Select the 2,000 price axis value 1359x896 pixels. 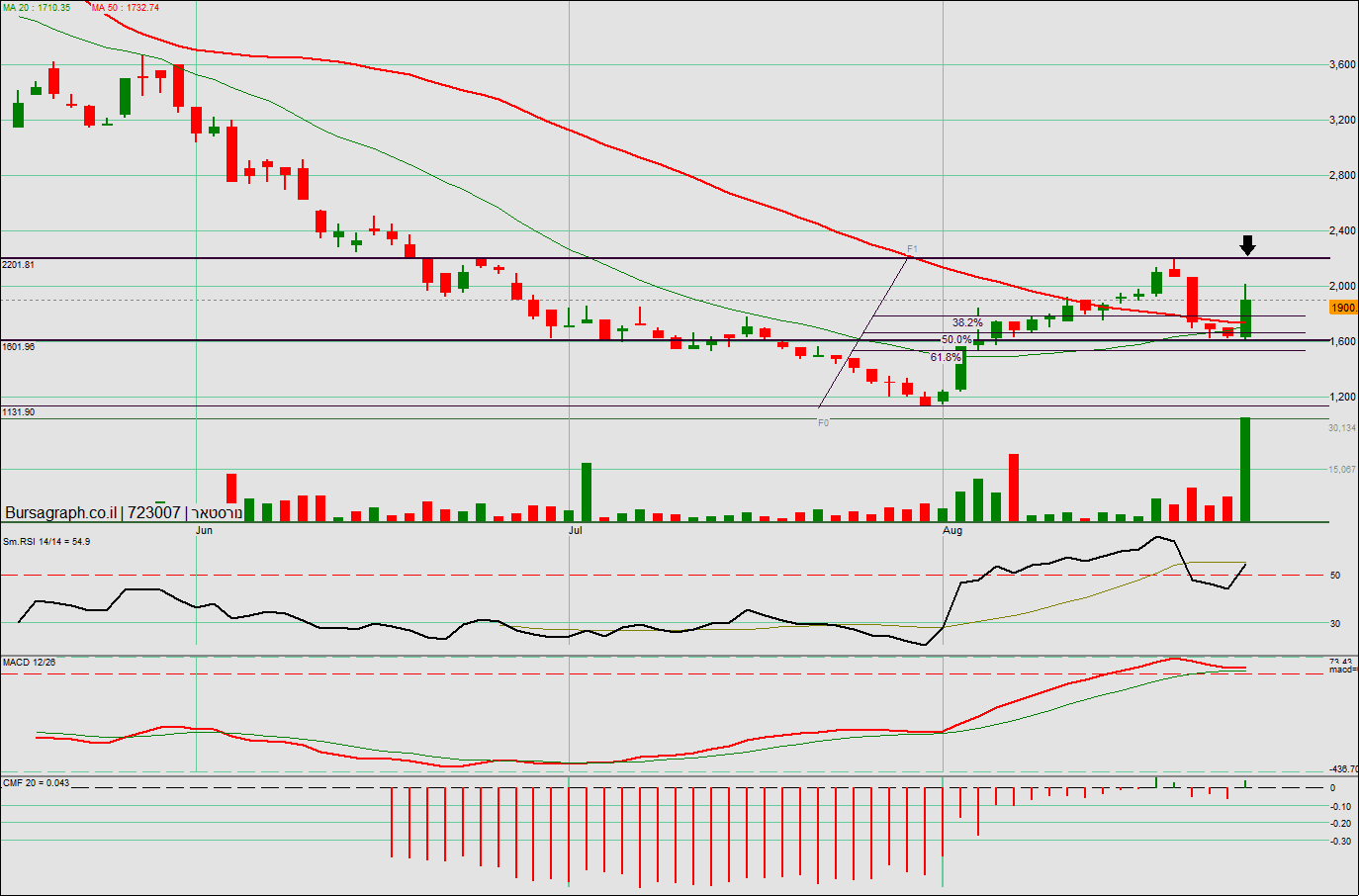pyautogui.click(x=1343, y=286)
